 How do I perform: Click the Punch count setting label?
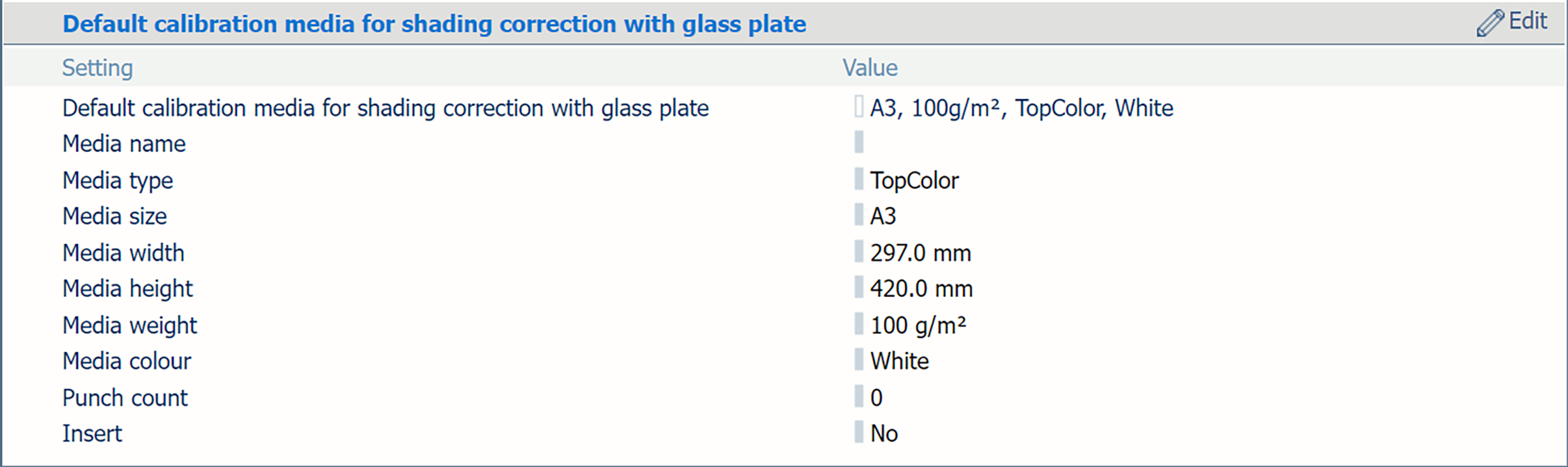(x=125, y=398)
